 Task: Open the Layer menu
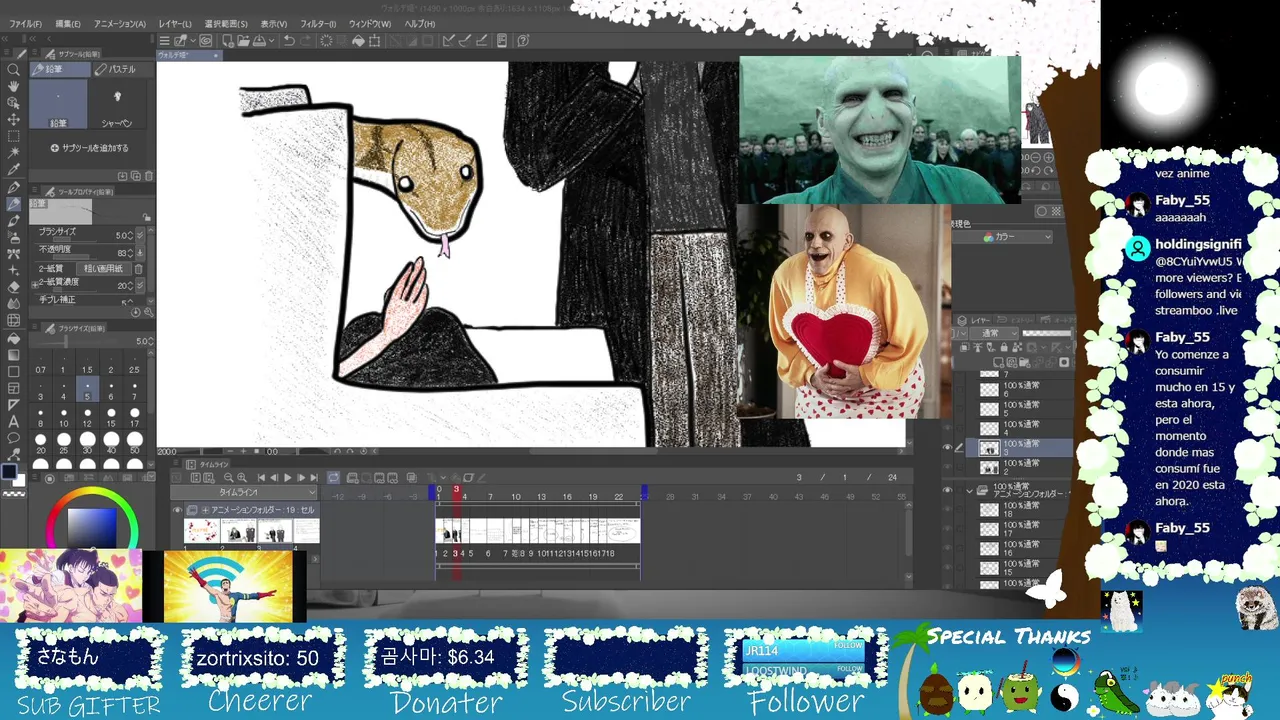[175, 24]
